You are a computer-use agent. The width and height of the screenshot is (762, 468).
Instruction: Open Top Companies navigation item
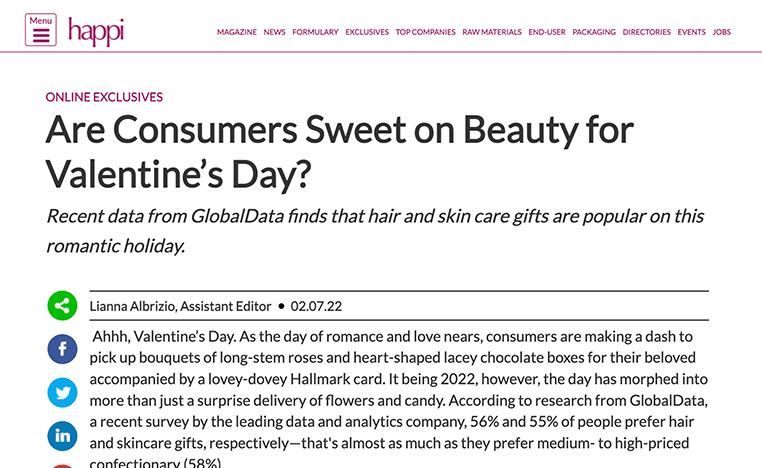click(425, 32)
